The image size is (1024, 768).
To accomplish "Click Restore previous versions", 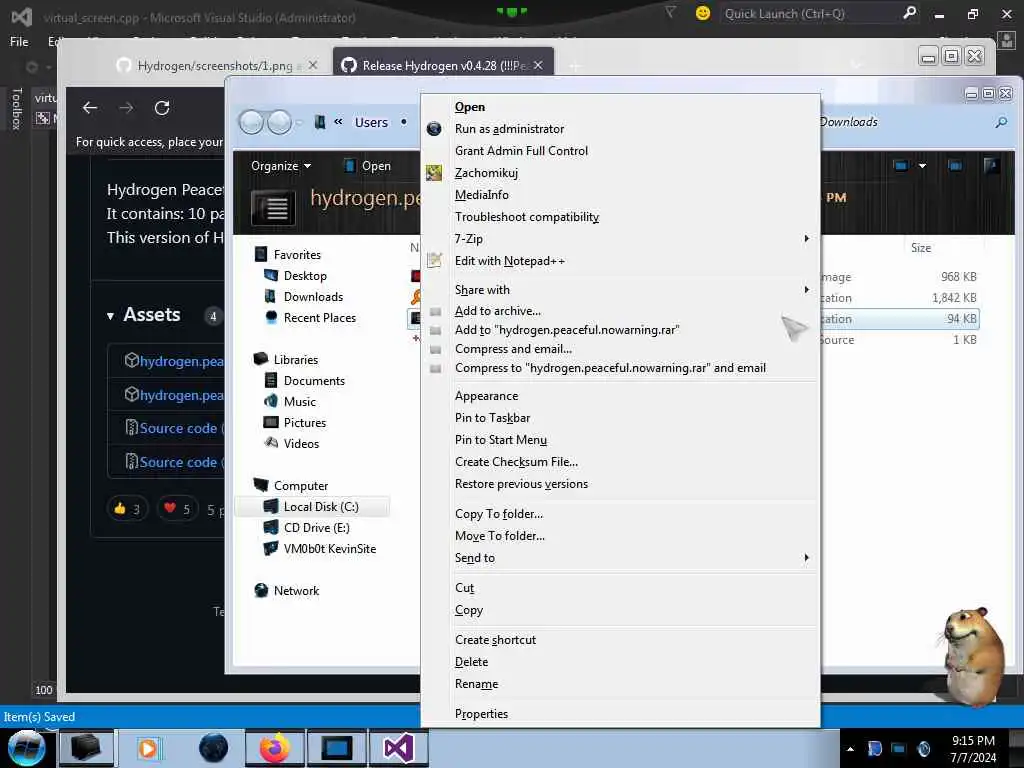I will (x=521, y=484).
